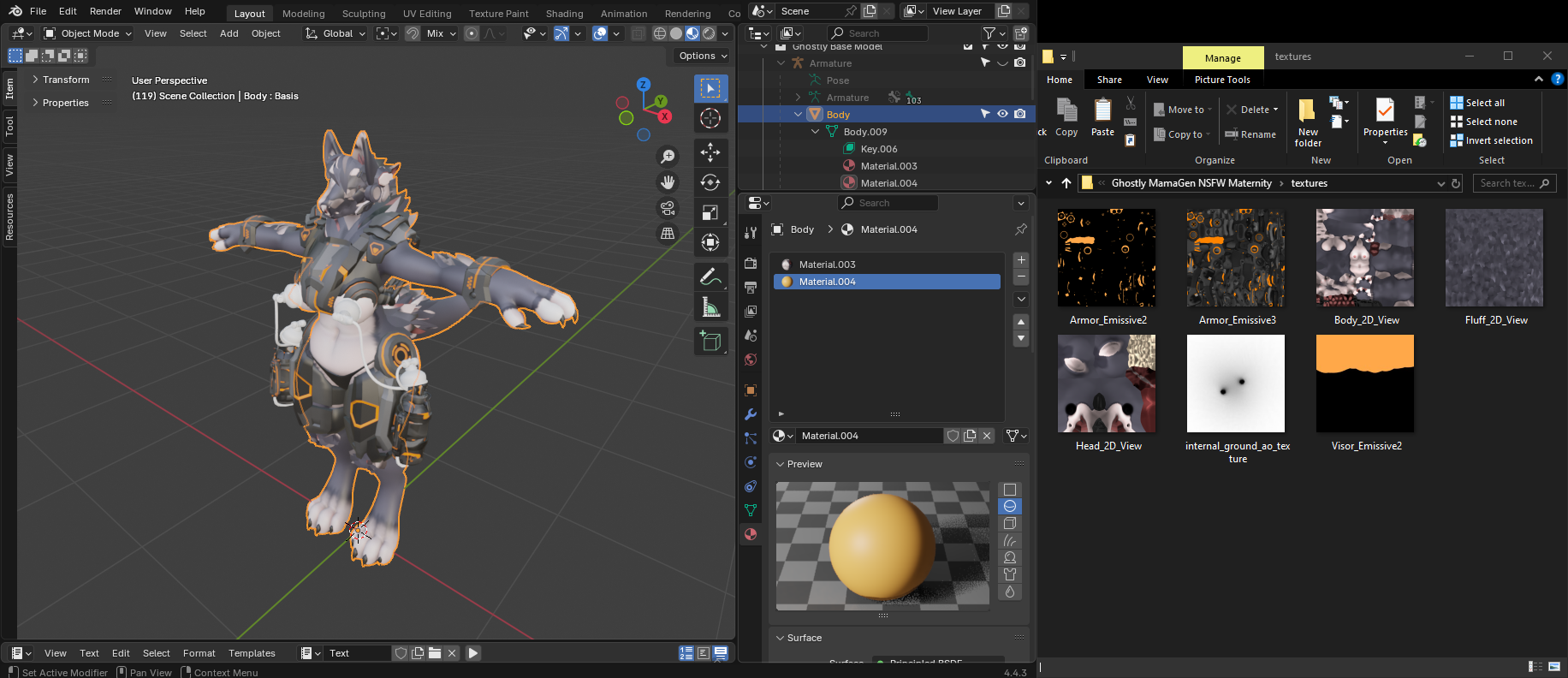Click Select all in File Explorer ribbon
This screenshot has width=1568, height=678.
1477,103
